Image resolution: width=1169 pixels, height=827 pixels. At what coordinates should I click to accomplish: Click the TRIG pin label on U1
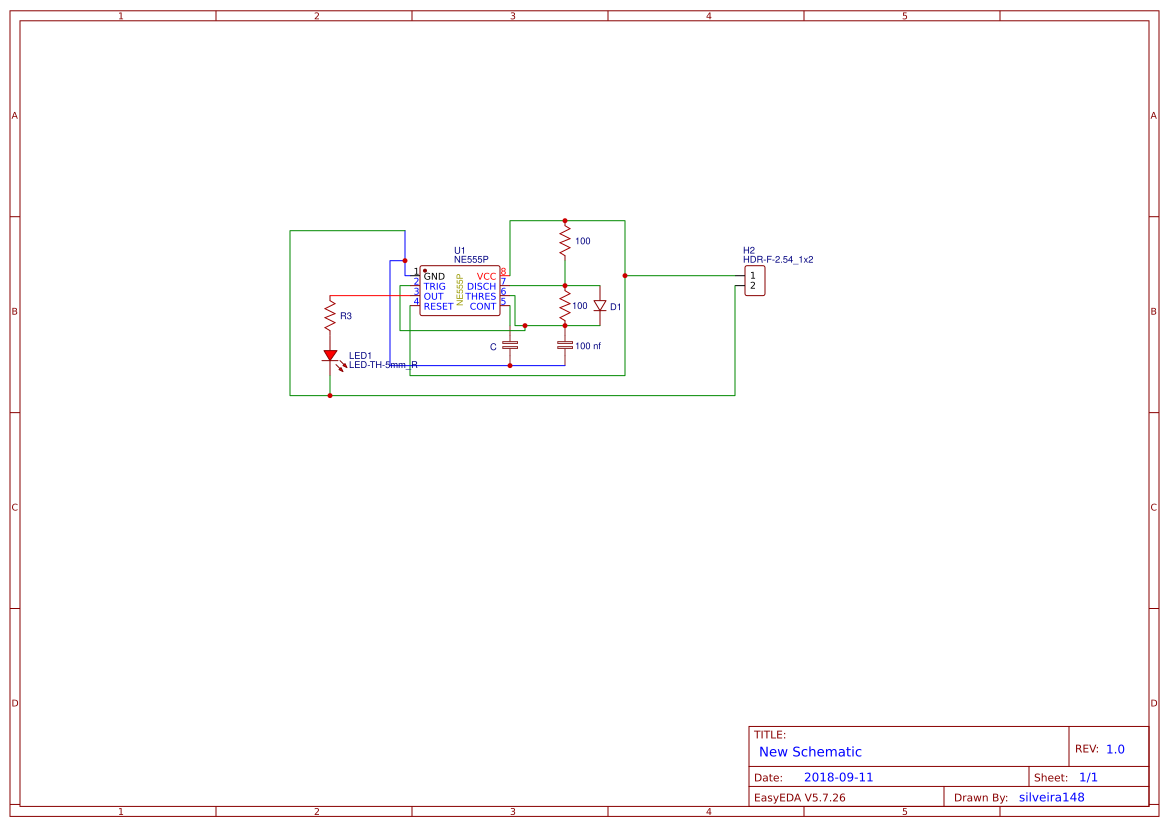(434, 287)
